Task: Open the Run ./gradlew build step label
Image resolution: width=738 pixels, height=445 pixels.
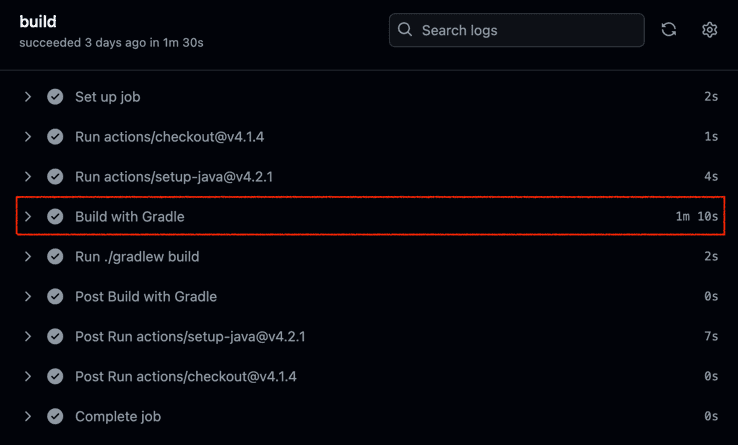Action: tap(137, 257)
